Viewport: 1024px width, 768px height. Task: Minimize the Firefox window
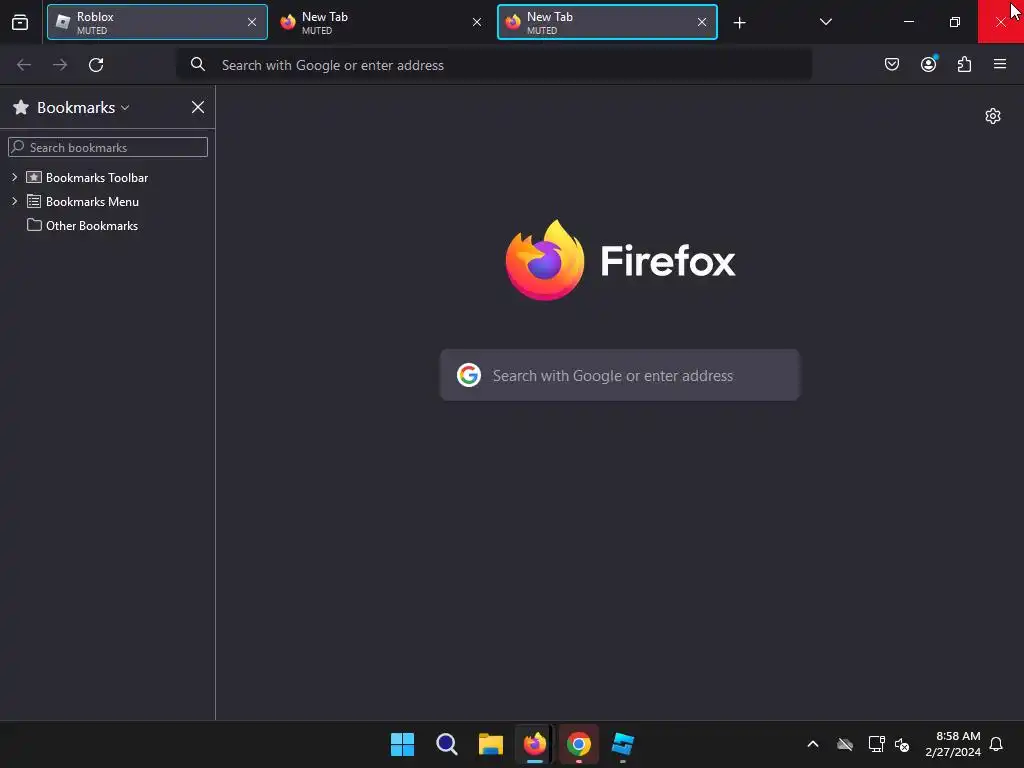(x=909, y=22)
